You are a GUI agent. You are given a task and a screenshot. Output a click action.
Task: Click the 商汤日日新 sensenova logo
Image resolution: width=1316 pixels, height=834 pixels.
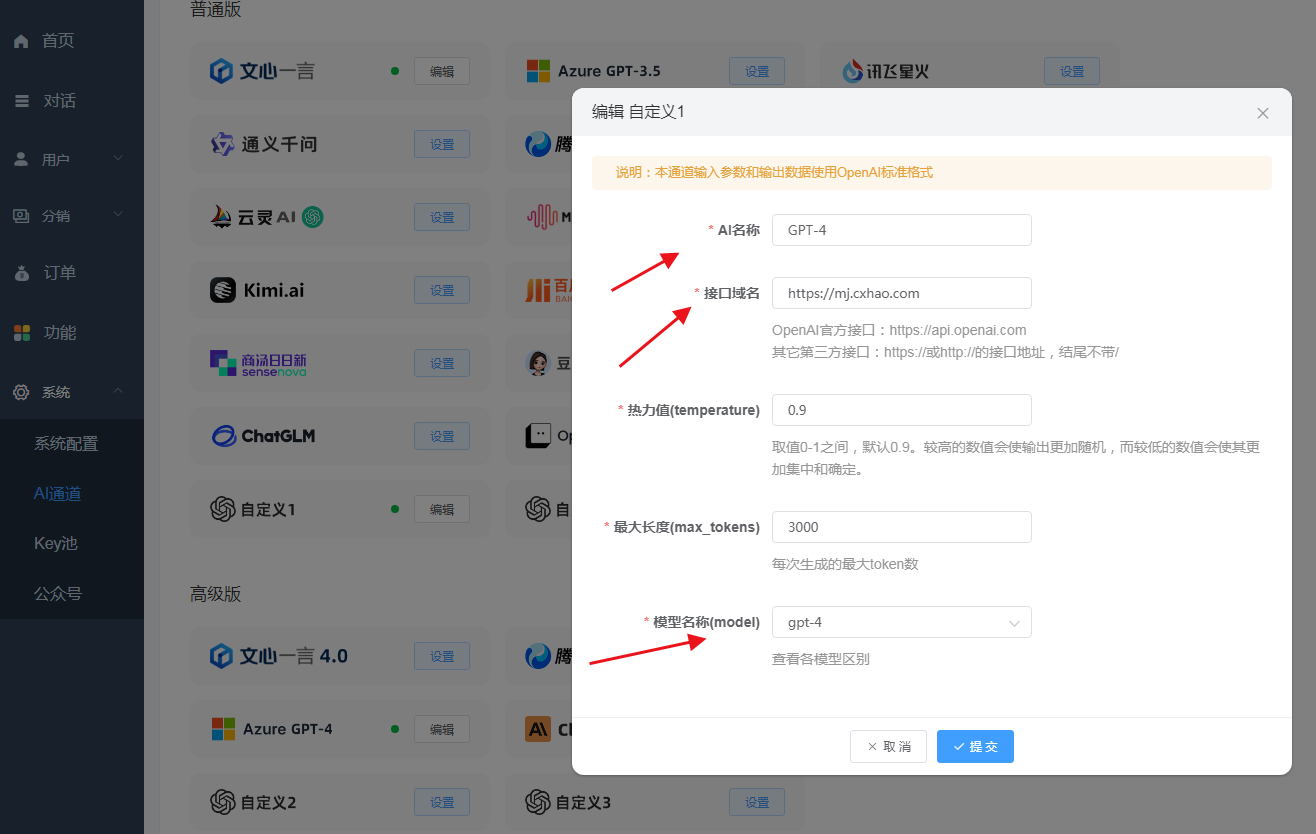(x=258, y=363)
